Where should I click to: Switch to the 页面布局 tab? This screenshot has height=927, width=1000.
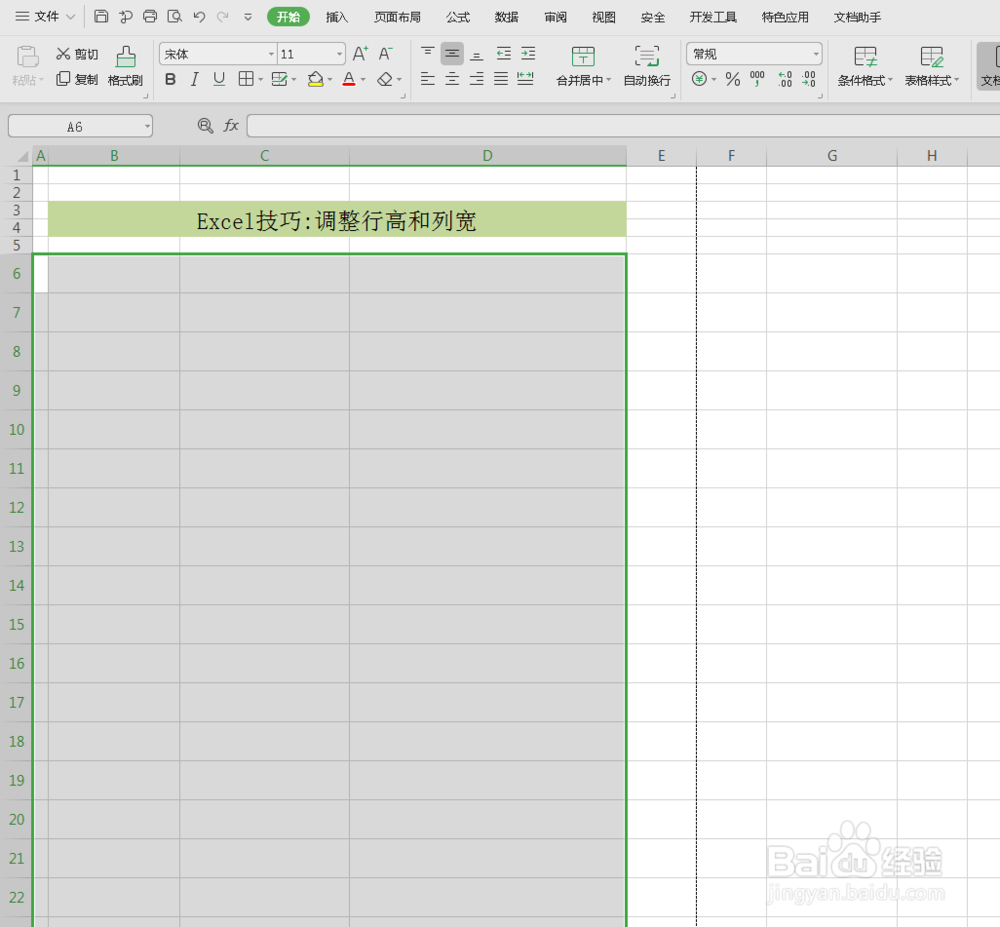[397, 17]
